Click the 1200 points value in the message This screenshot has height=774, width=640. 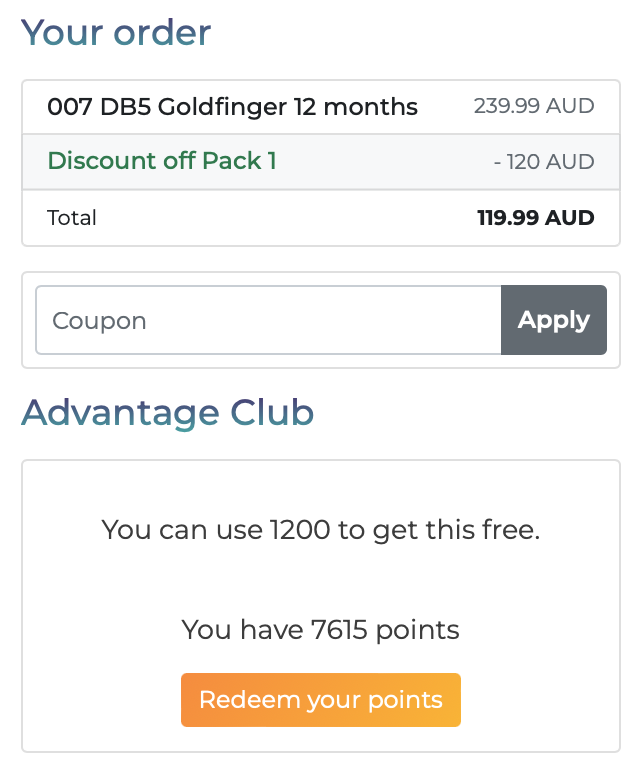[x=300, y=530]
